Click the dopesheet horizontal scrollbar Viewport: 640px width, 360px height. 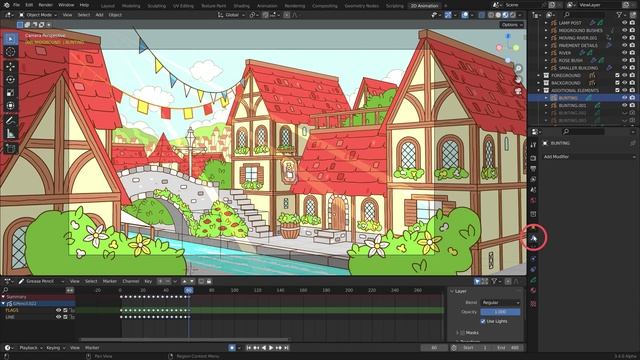coord(184,339)
